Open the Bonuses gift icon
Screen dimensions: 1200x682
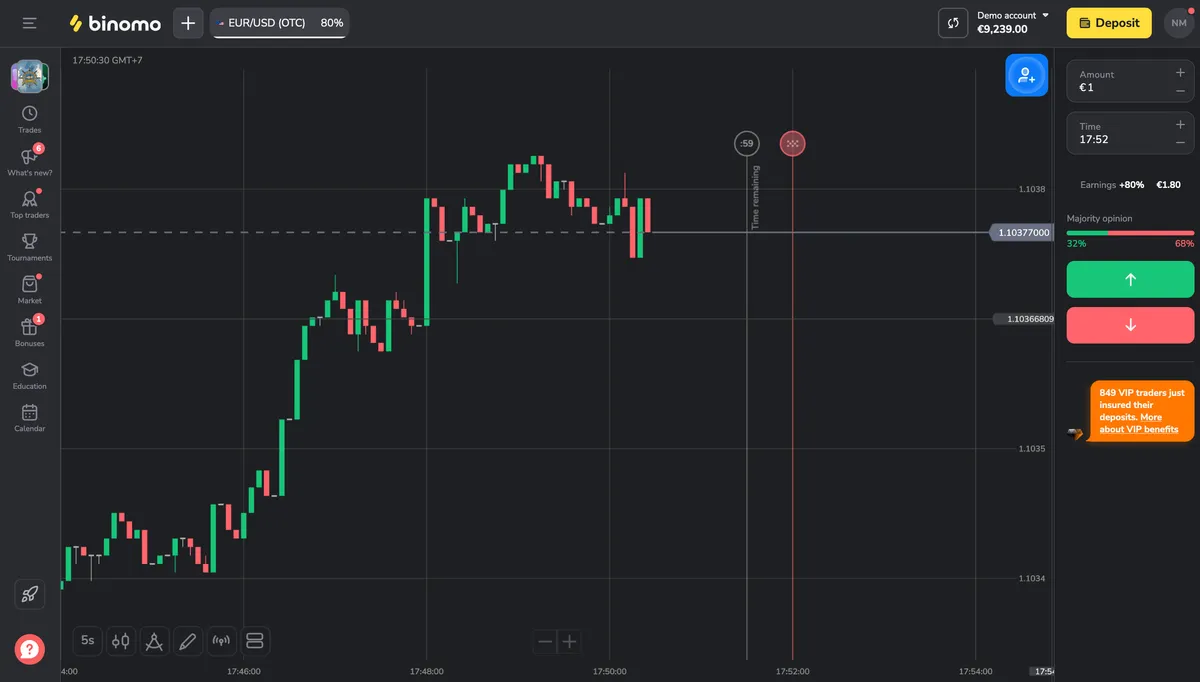(30, 332)
